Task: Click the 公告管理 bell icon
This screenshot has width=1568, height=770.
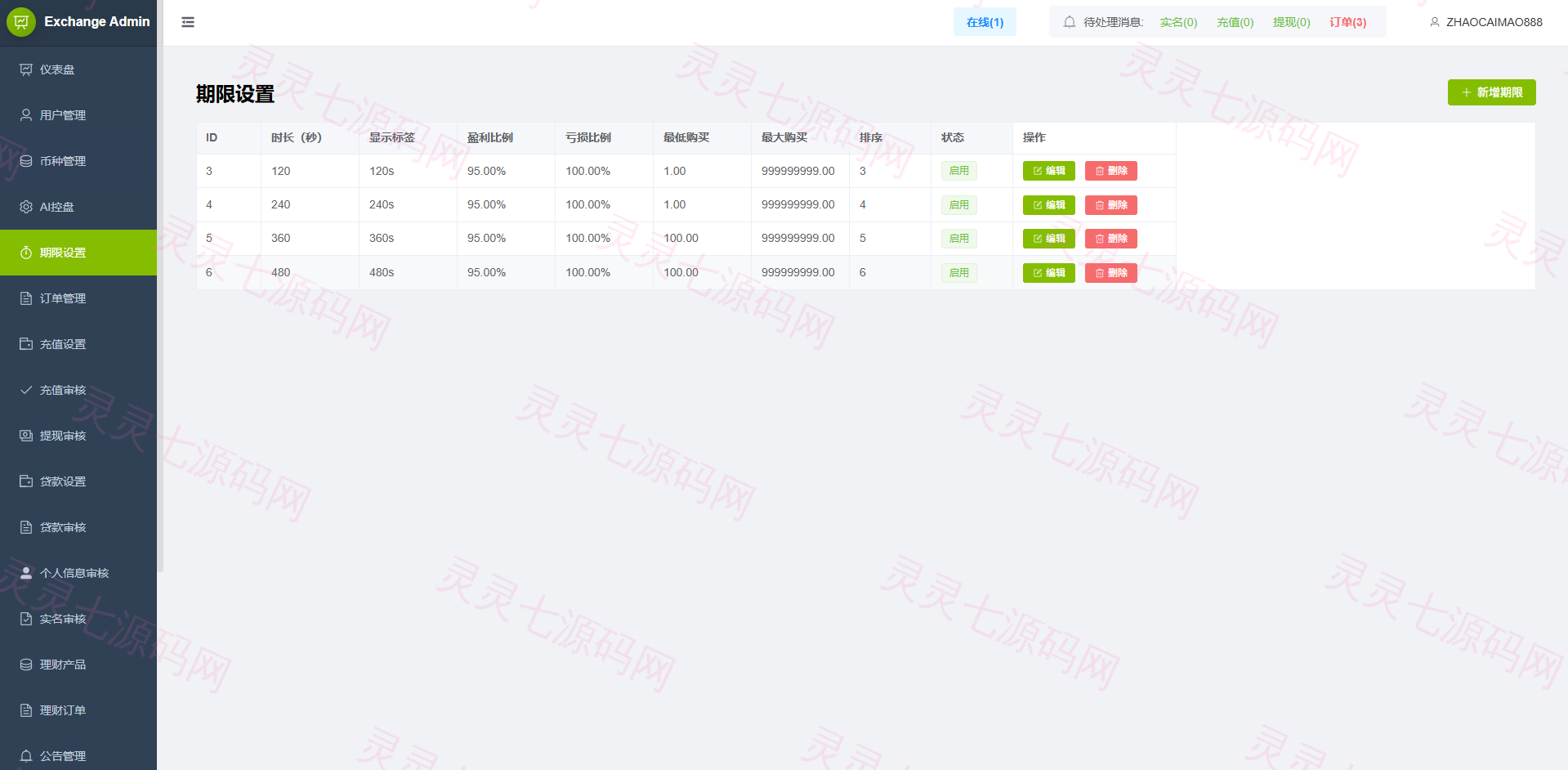Action: (x=26, y=756)
